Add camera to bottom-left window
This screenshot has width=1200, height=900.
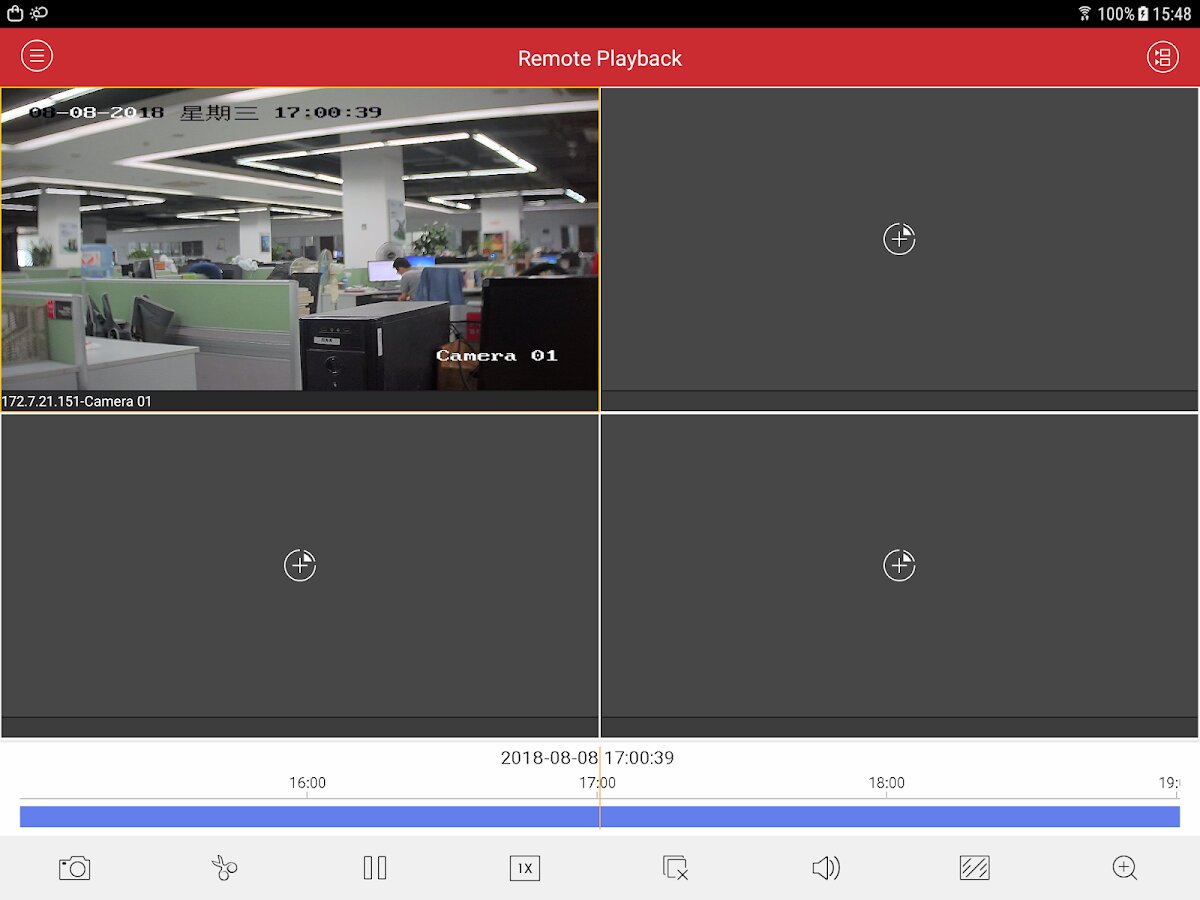click(x=300, y=565)
